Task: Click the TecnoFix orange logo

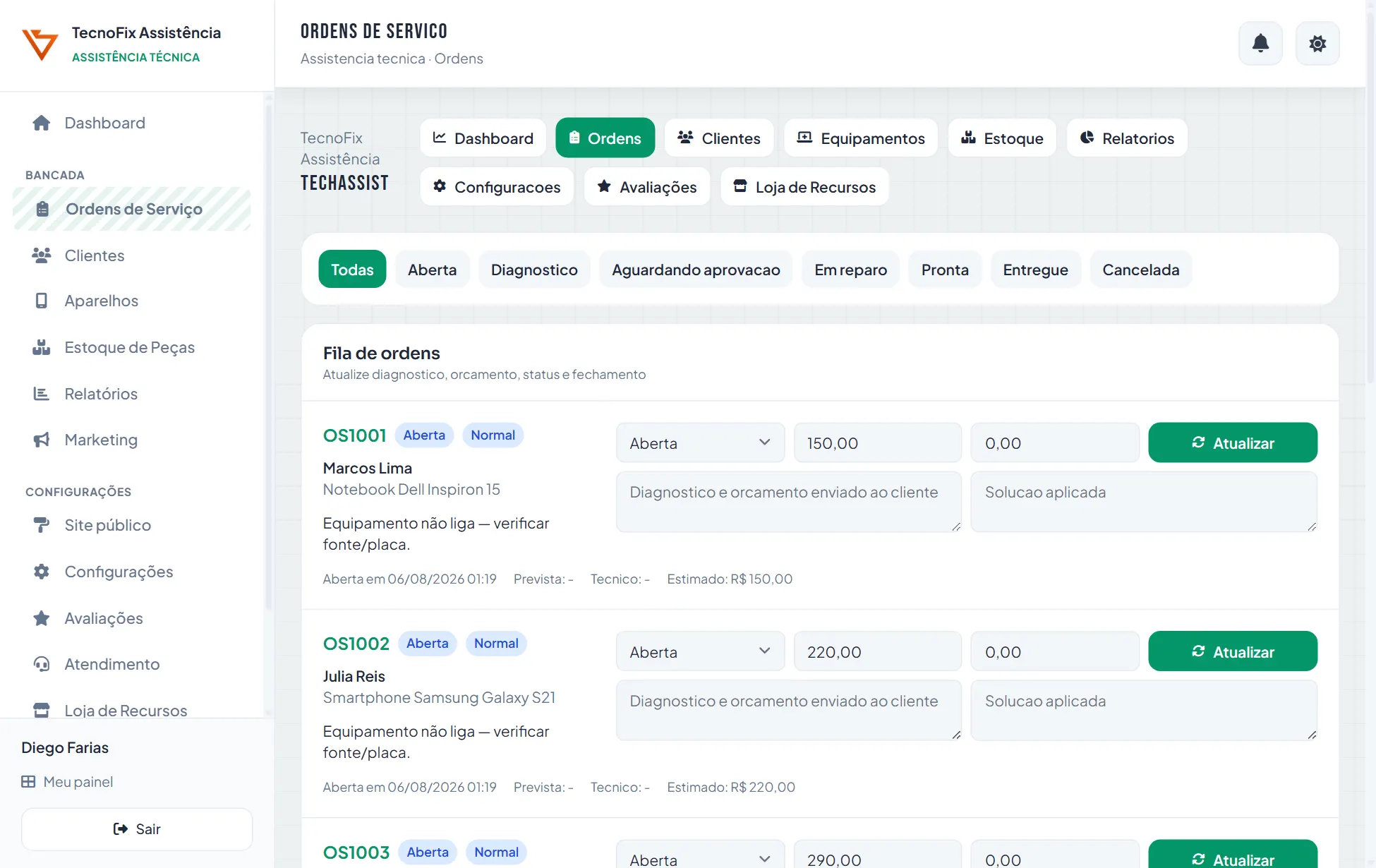Action: 40,44
